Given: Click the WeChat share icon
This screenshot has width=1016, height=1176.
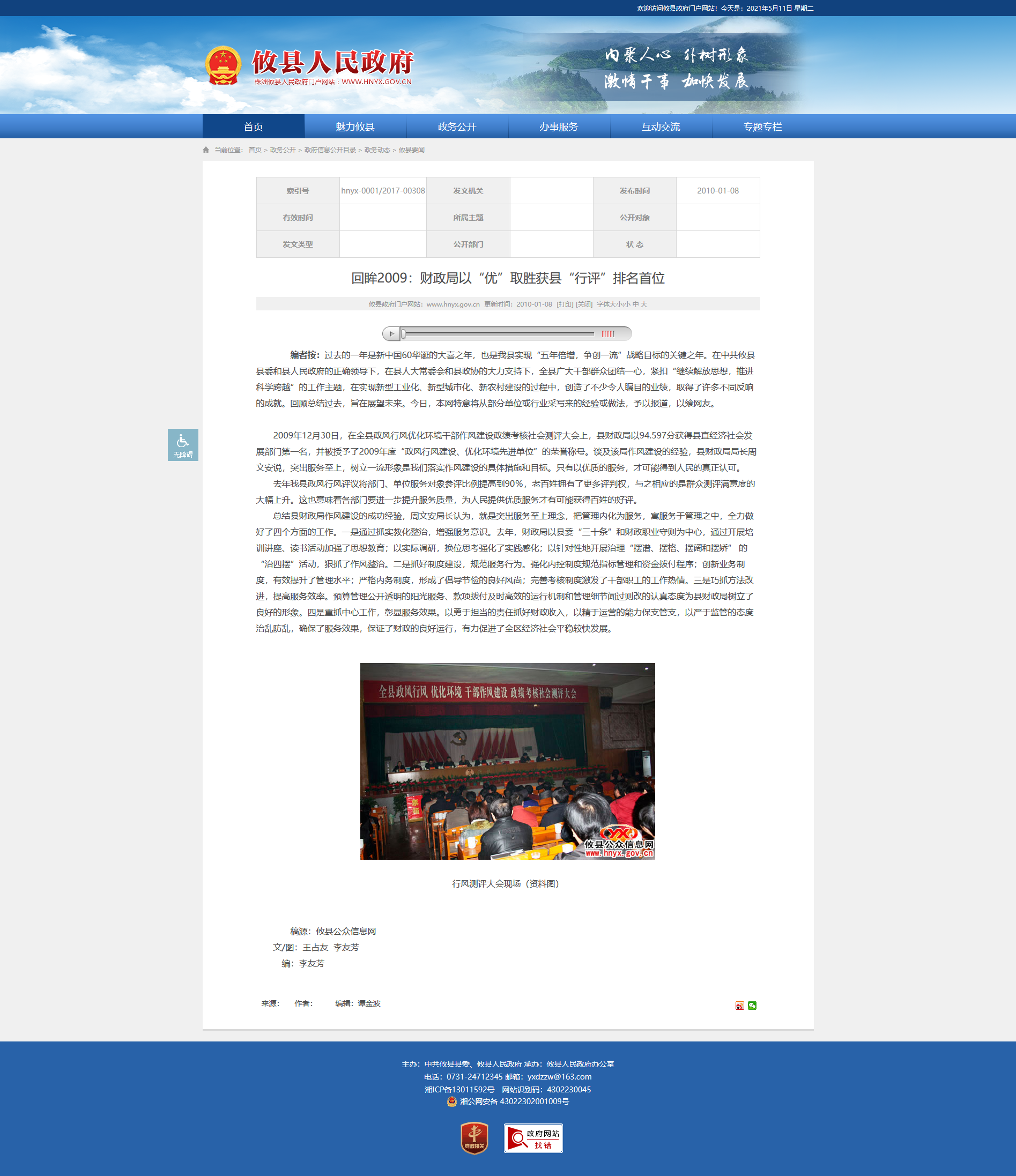Looking at the screenshot, I should [x=752, y=1006].
